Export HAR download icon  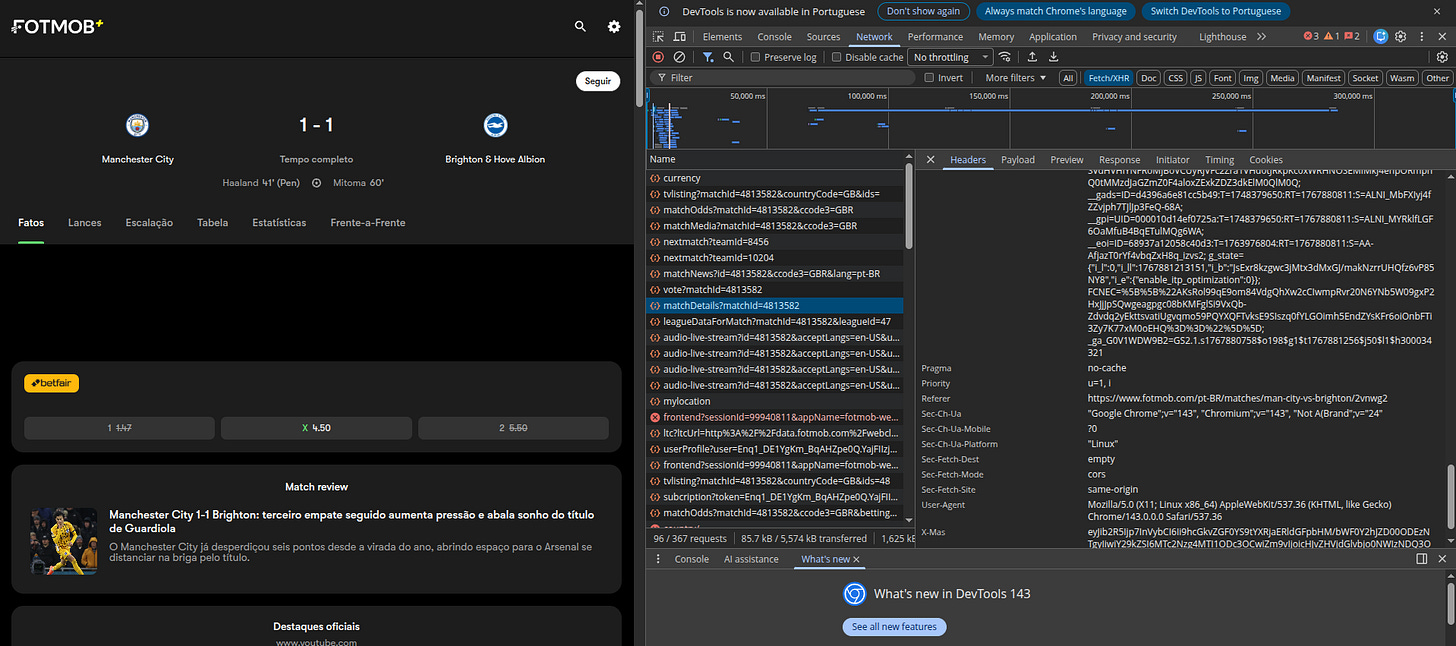1053,57
